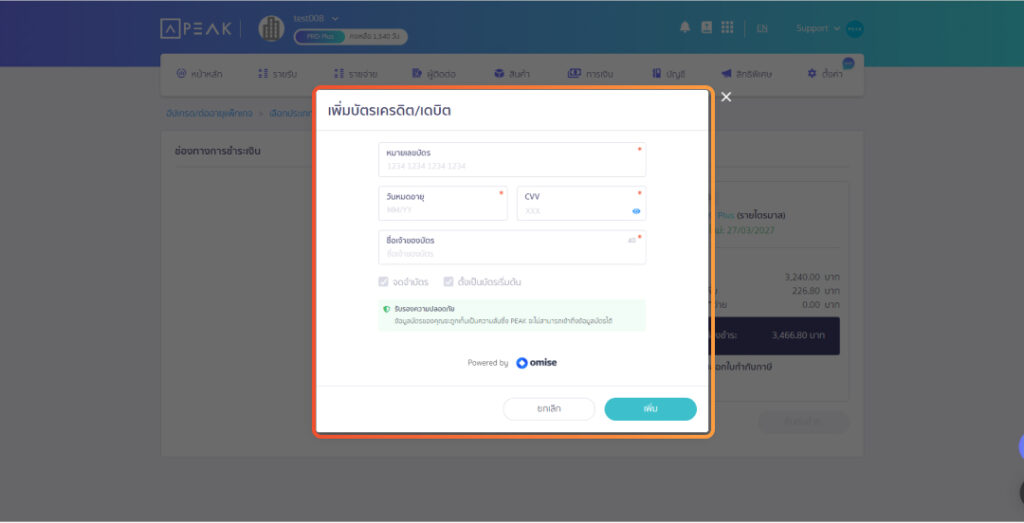Click the Omise logo

tap(537, 363)
